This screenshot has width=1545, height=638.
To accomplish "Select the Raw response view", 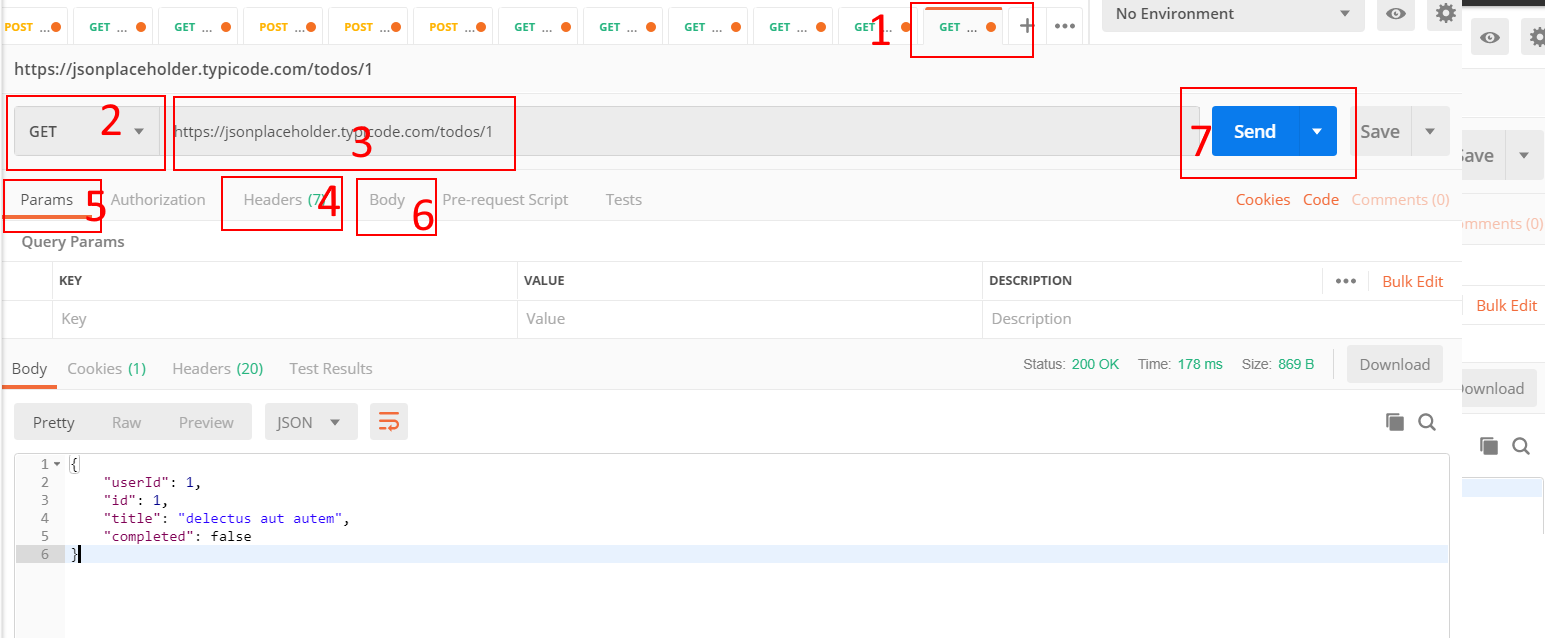I will coord(126,422).
